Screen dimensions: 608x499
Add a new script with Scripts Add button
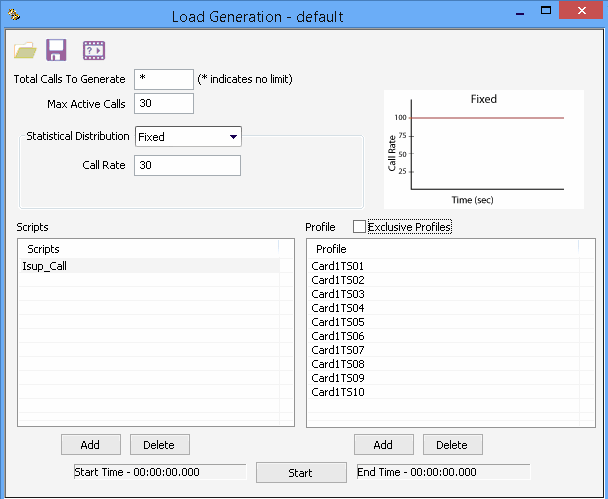pyautogui.click(x=91, y=444)
